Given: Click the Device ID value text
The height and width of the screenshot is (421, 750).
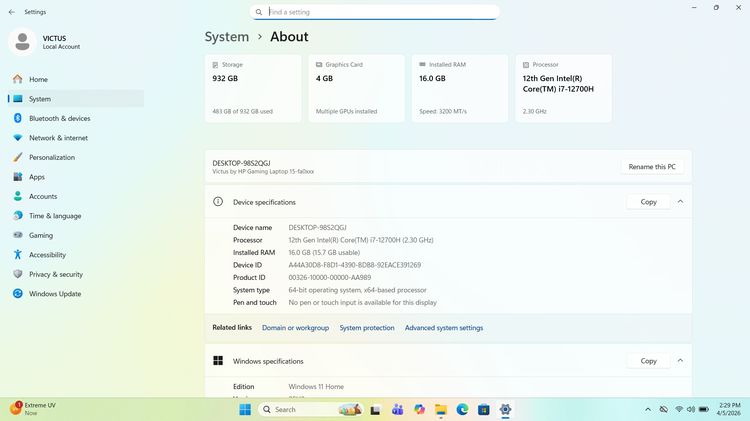Looking at the screenshot, I should [x=354, y=265].
